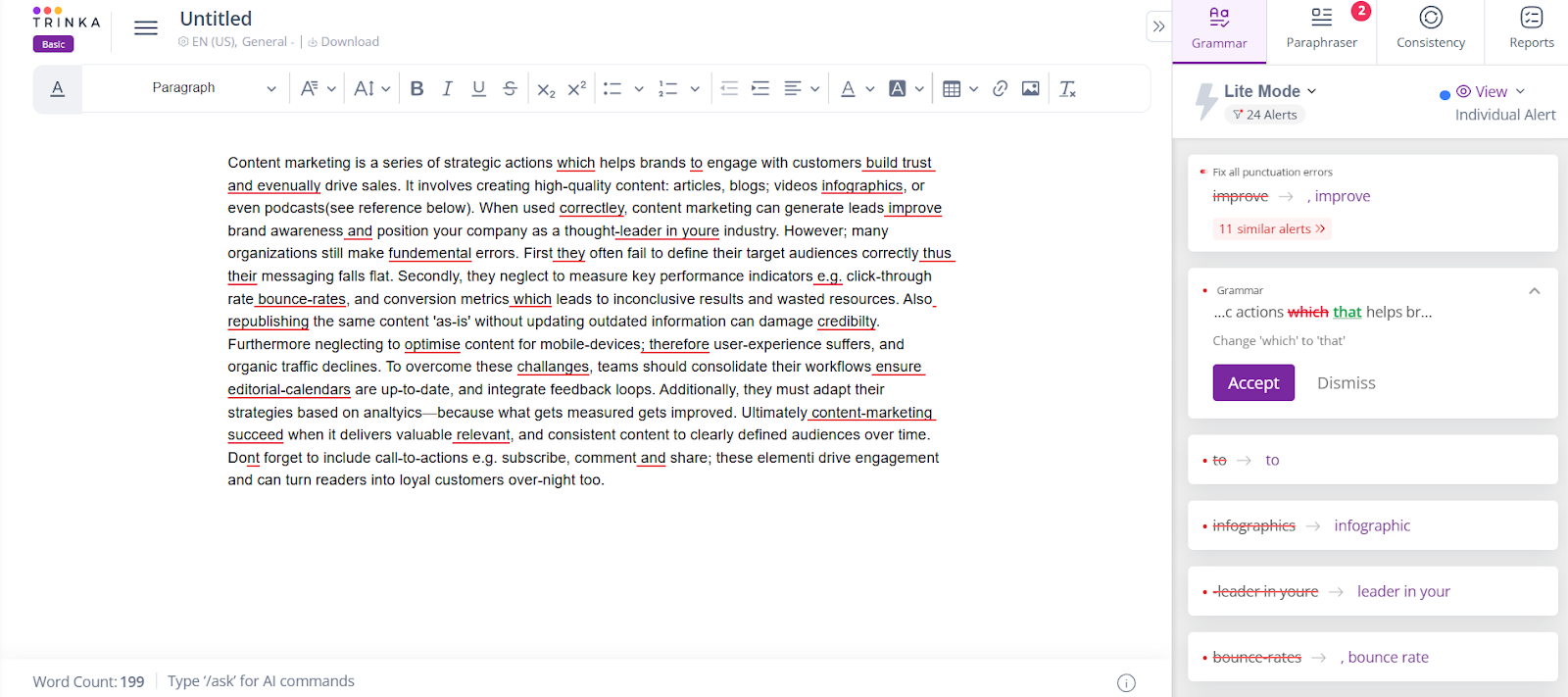Click the underlined word 'challanges'
The height and width of the screenshot is (697, 1568).
coord(553,367)
